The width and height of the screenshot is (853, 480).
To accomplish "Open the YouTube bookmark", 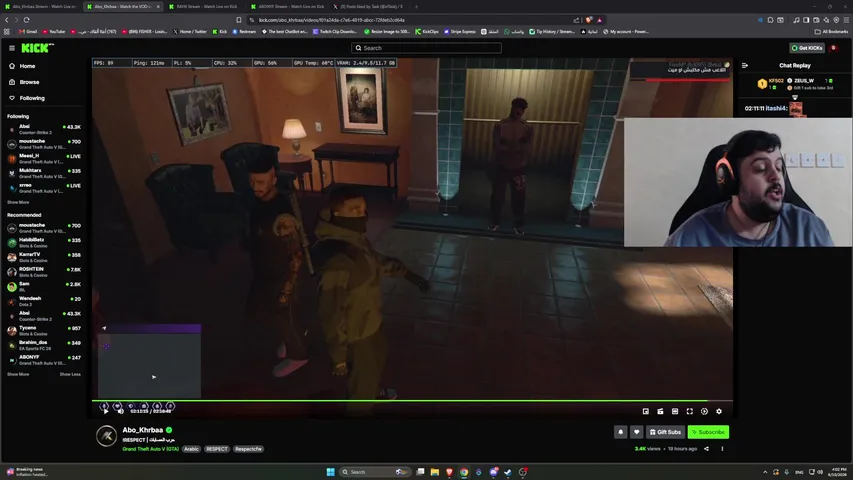I will click(53, 32).
